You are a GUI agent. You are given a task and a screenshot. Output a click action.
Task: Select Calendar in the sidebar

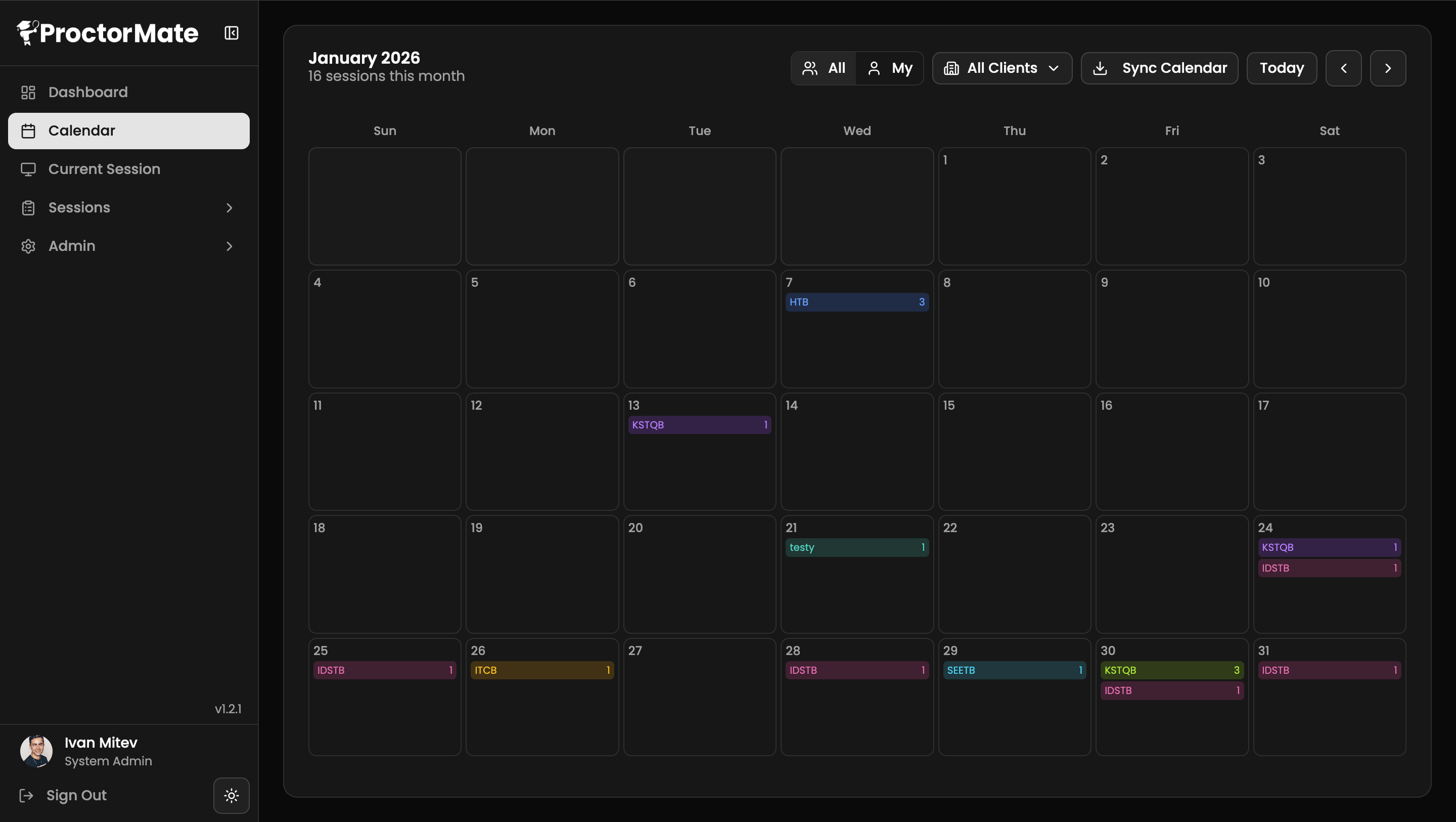tap(82, 131)
